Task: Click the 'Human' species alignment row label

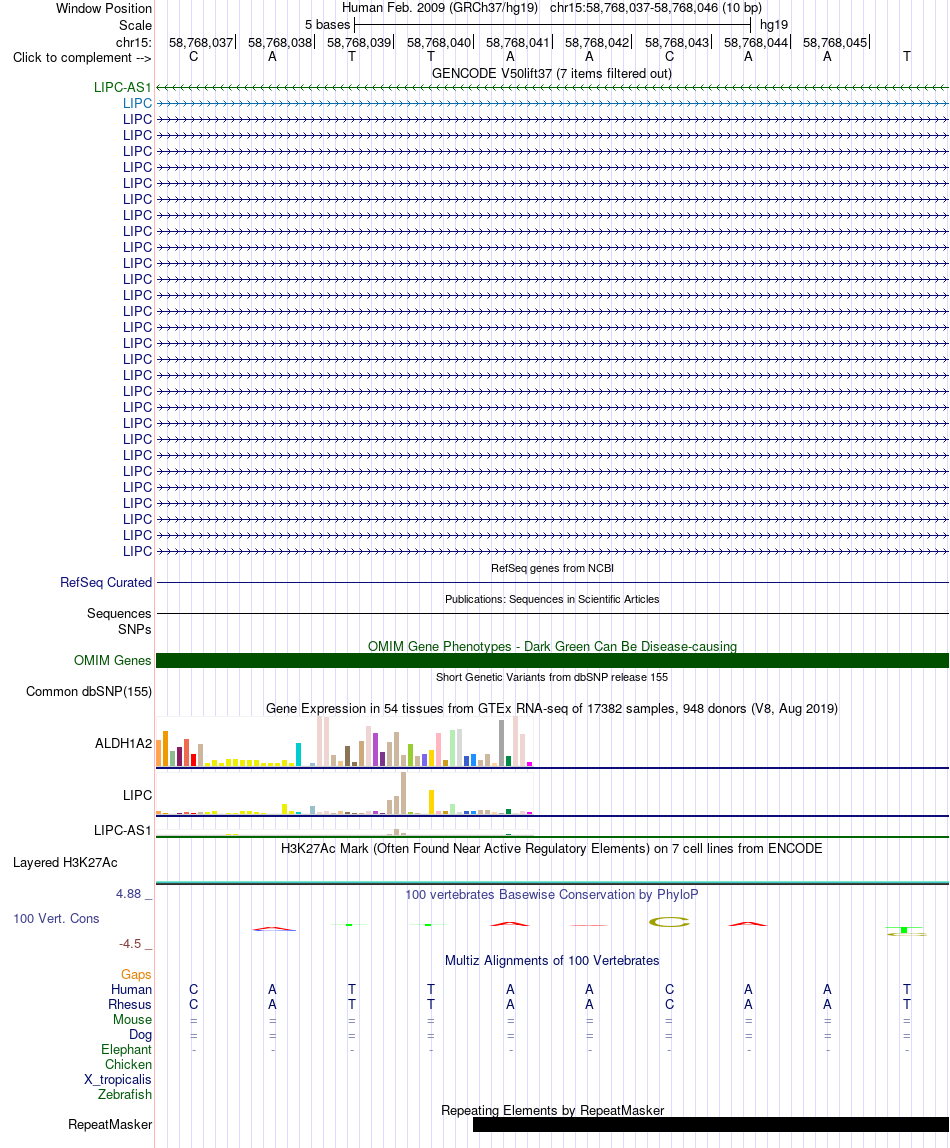Action: [x=132, y=990]
